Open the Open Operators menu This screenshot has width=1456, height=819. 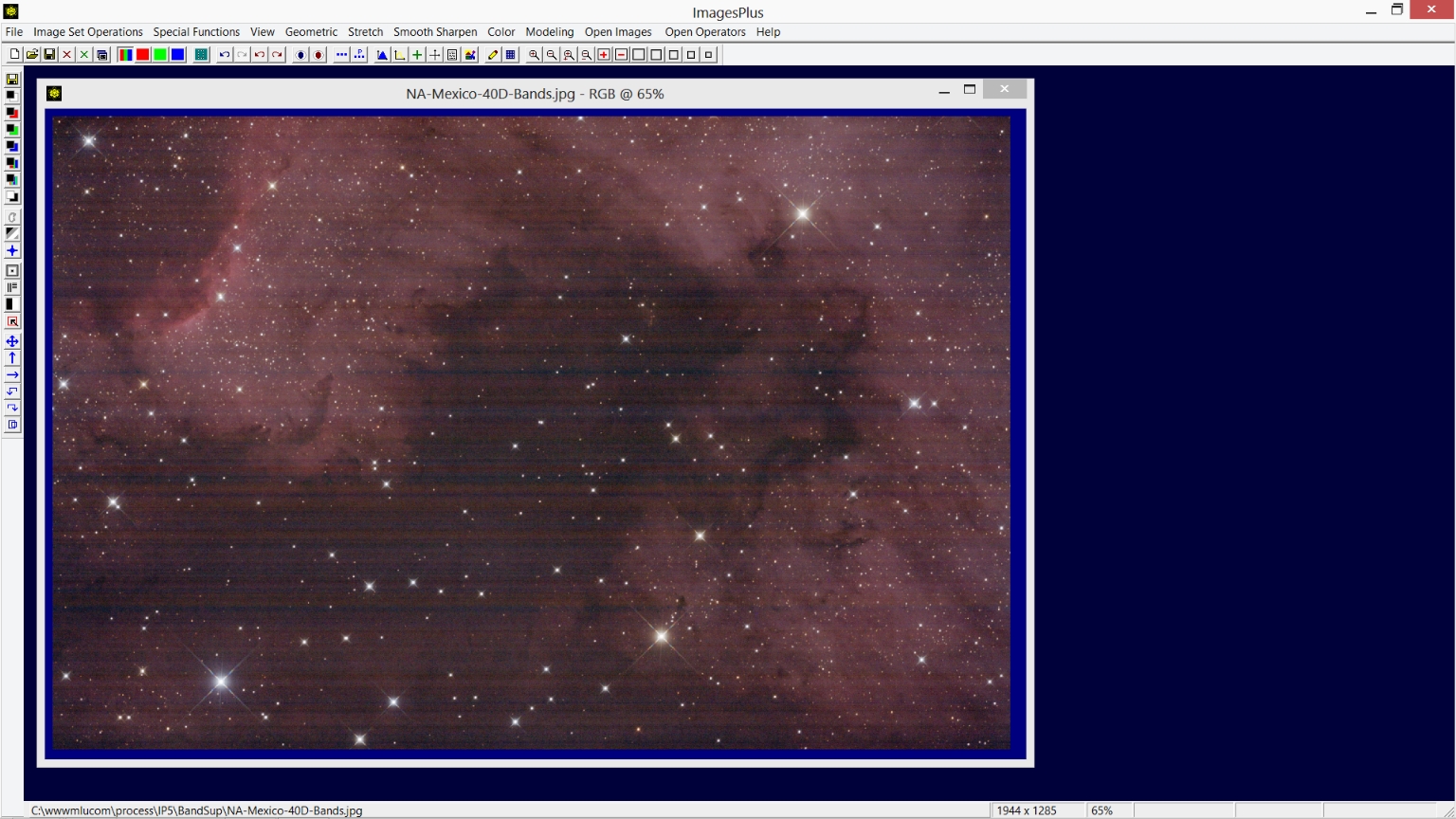pyautogui.click(x=705, y=32)
